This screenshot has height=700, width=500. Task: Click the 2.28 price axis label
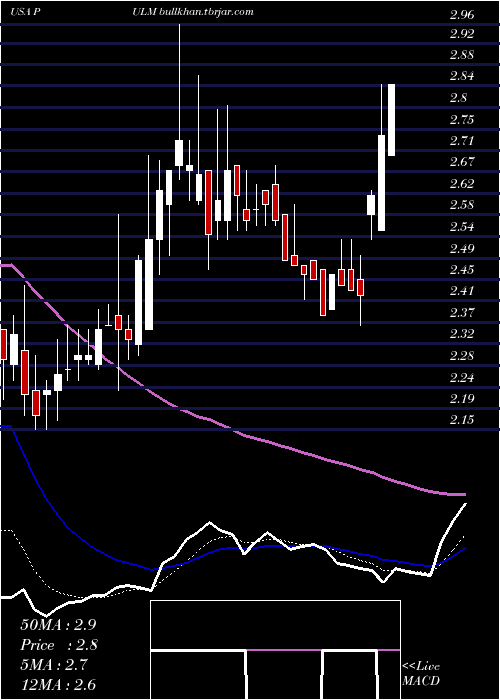462,356
